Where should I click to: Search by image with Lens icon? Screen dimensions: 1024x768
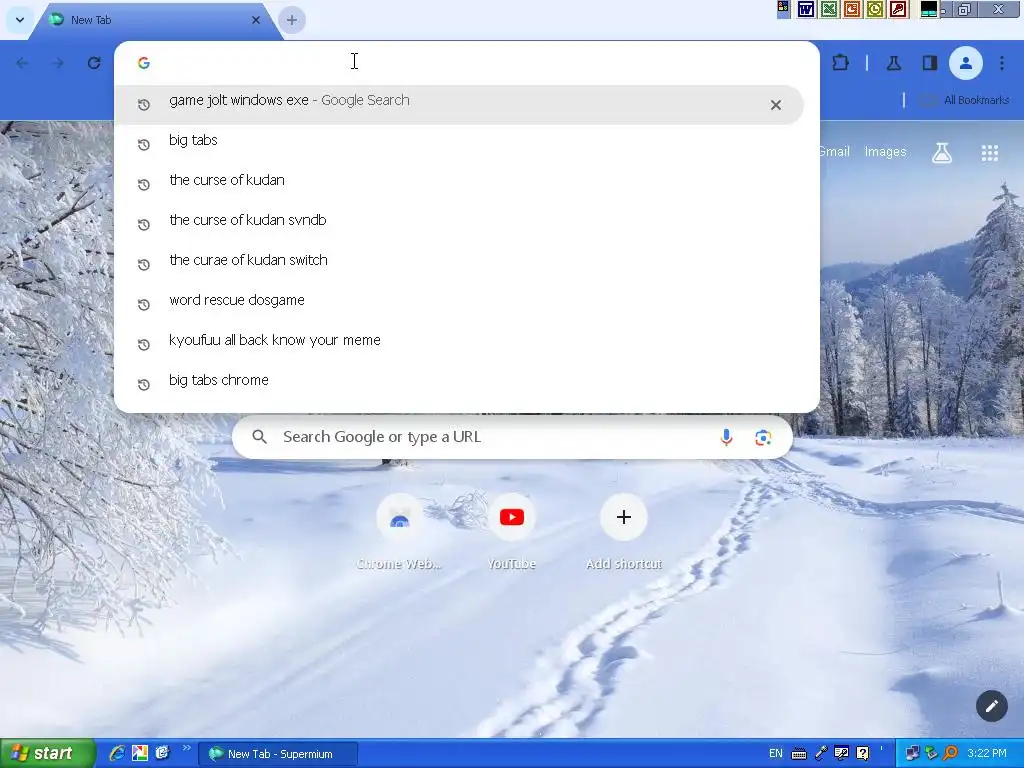pyautogui.click(x=763, y=438)
